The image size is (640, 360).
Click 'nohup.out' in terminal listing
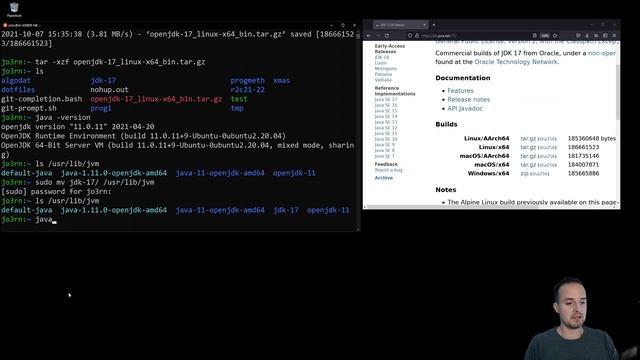[109, 90]
